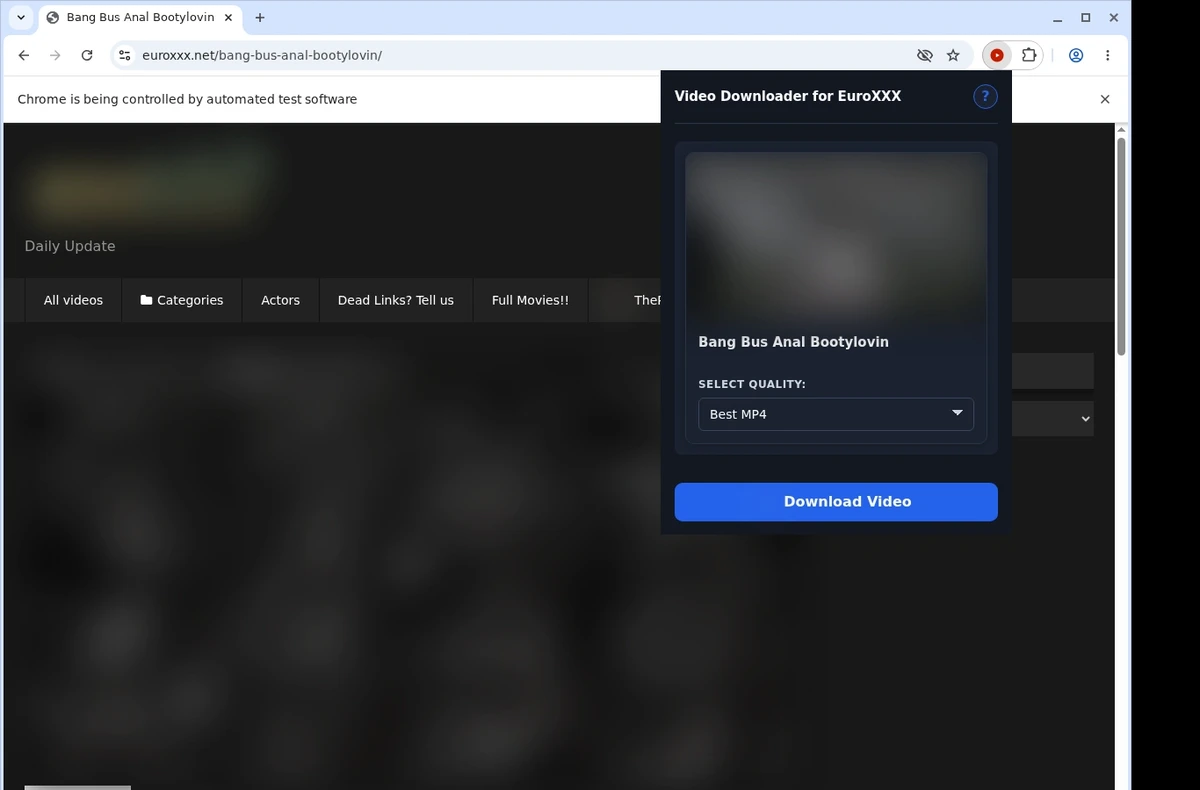Click the address bar URL field
This screenshot has height=790, width=1200.
click(x=520, y=56)
